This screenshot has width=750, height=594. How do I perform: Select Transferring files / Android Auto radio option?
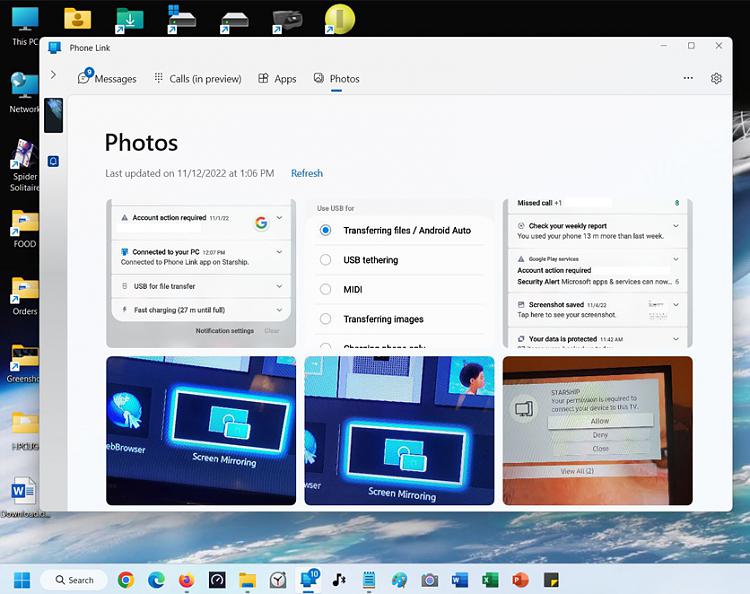coord(325,230)
